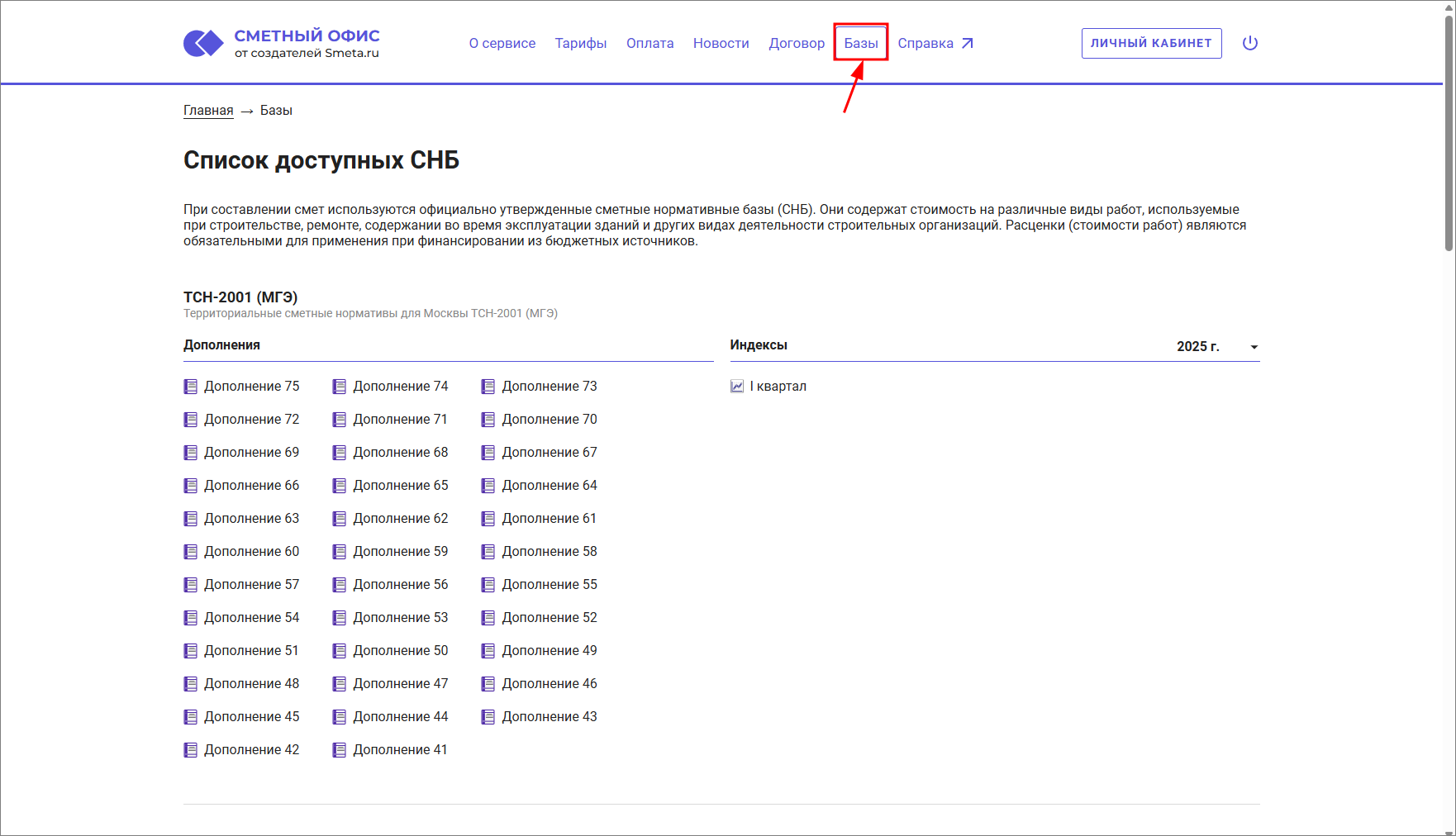Click the Сметный Офис logo icon
Image resolution: width=1456 pixels, height=836 pixels.
pyautogui.click(x=203, y=43)
